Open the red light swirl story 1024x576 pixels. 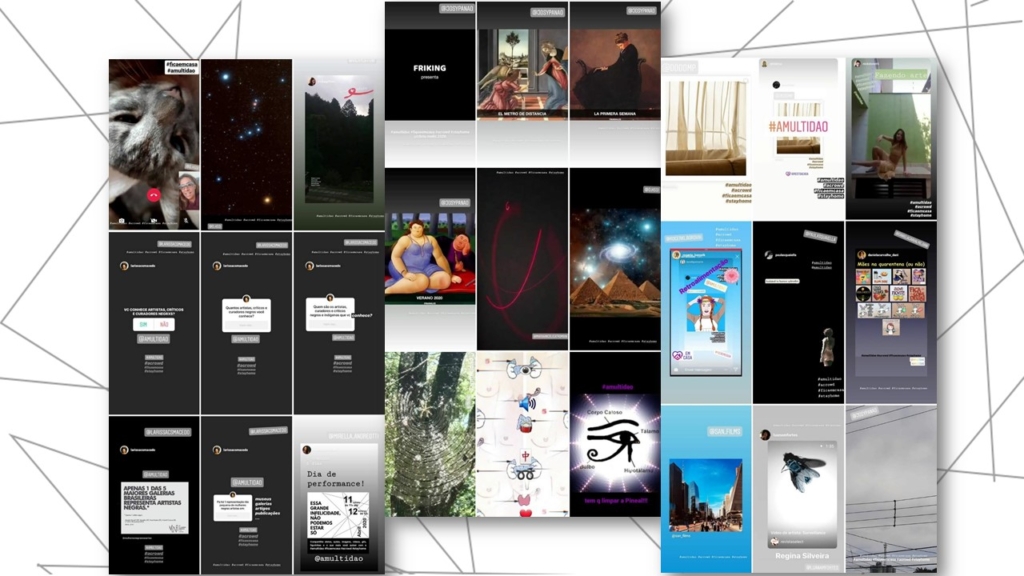(x=522, y=259)
